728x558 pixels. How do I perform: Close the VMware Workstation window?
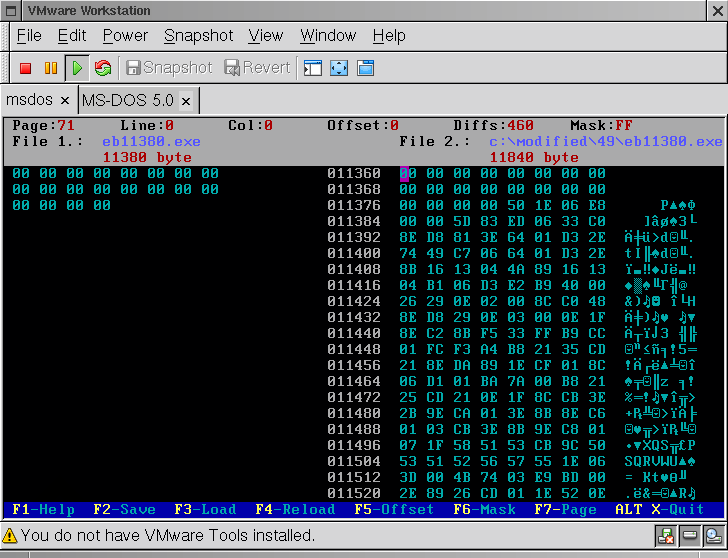click(717, 11)
